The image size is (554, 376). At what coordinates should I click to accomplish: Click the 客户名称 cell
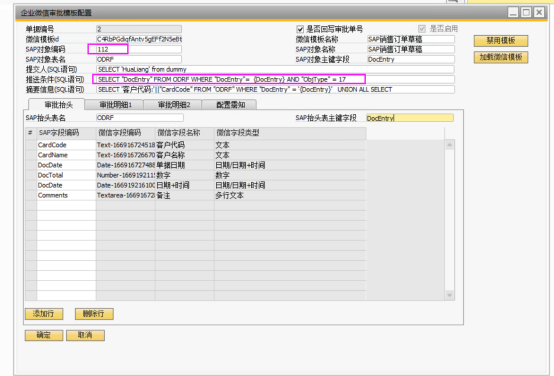[x=184, y=155]
